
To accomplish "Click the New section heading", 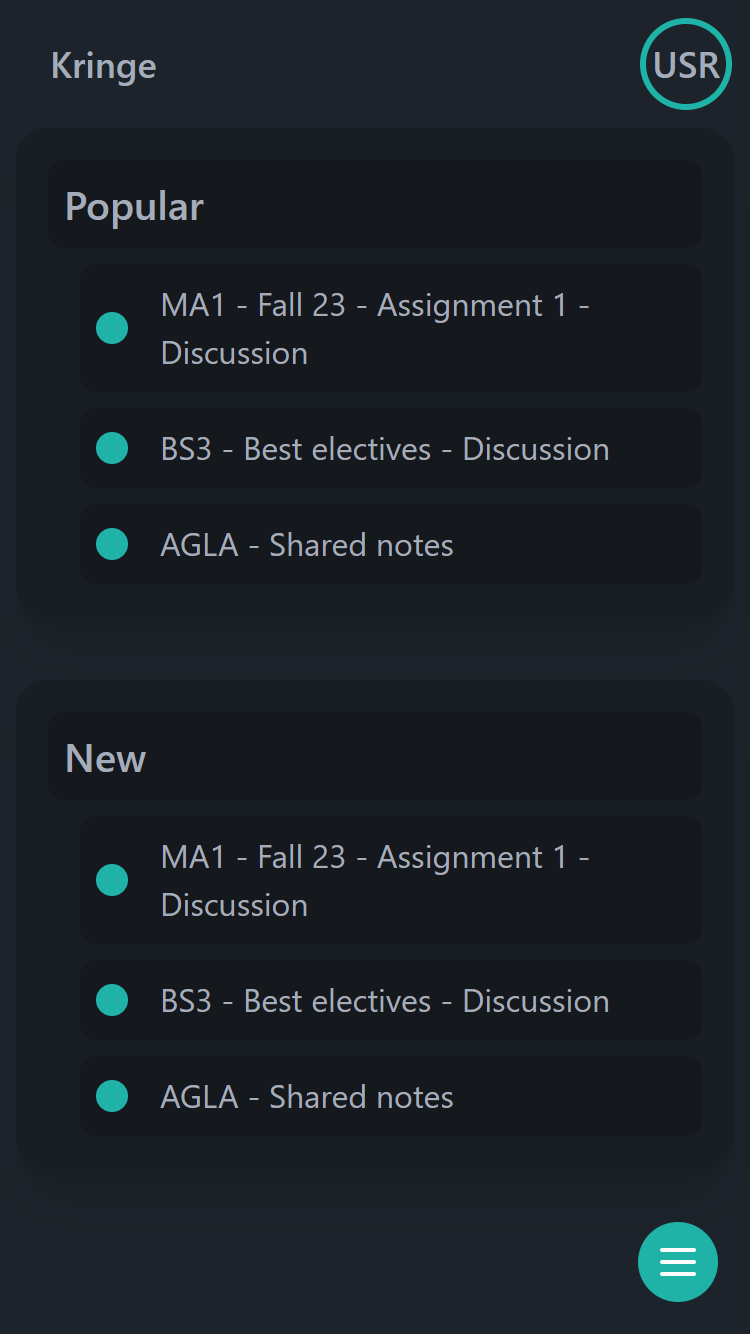I will click(106, 758).
